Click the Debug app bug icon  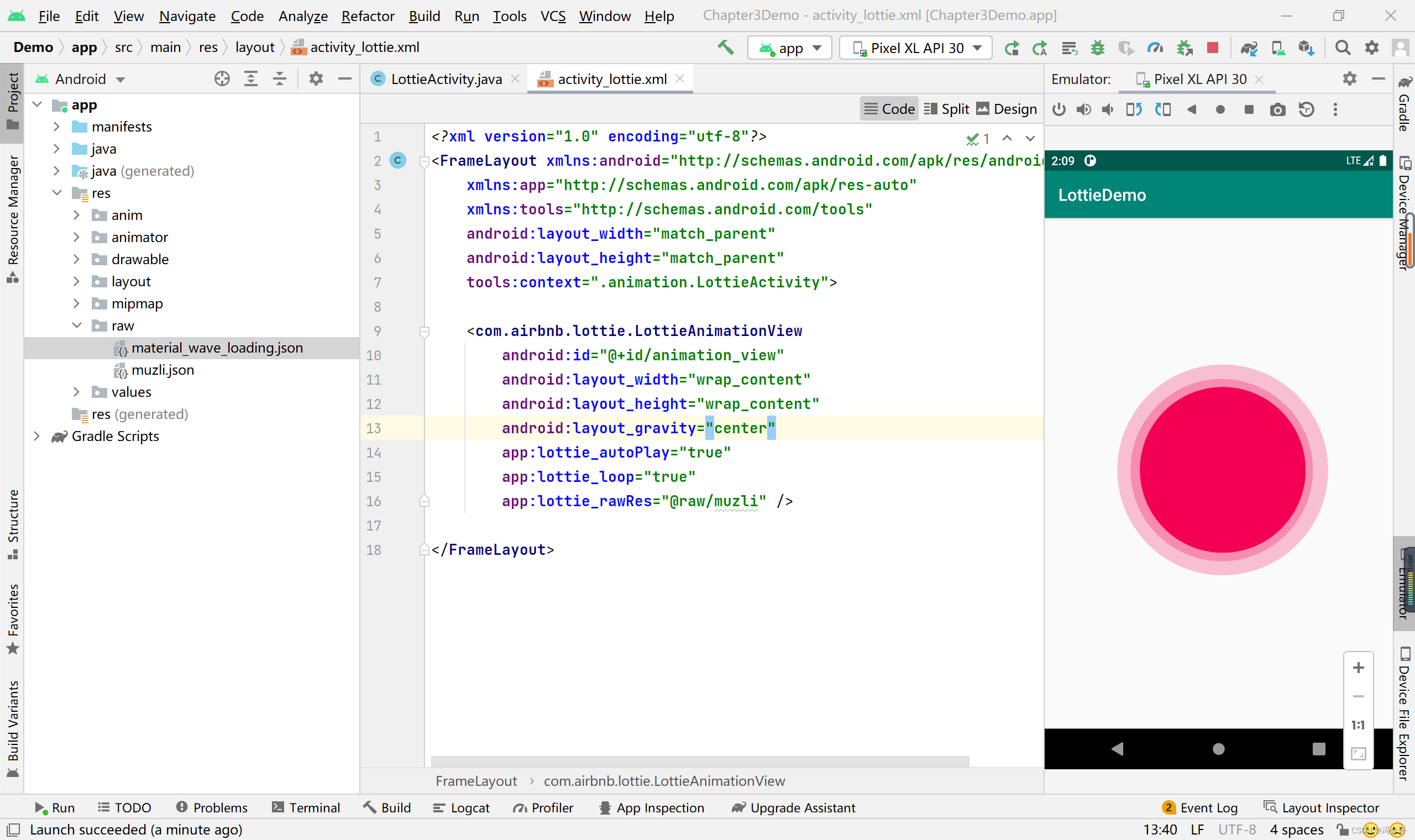[1098, 48]
